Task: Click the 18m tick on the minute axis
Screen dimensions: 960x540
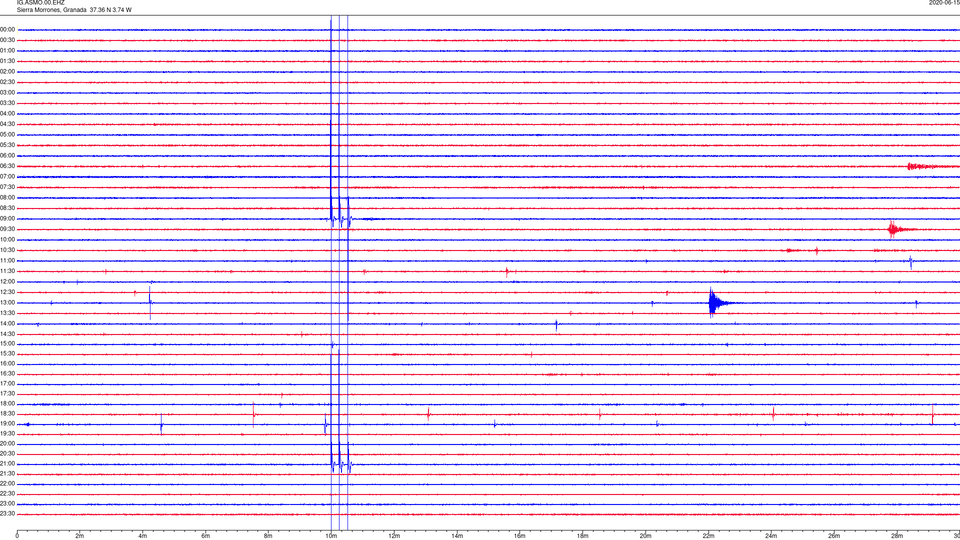Action: [583, 536]
